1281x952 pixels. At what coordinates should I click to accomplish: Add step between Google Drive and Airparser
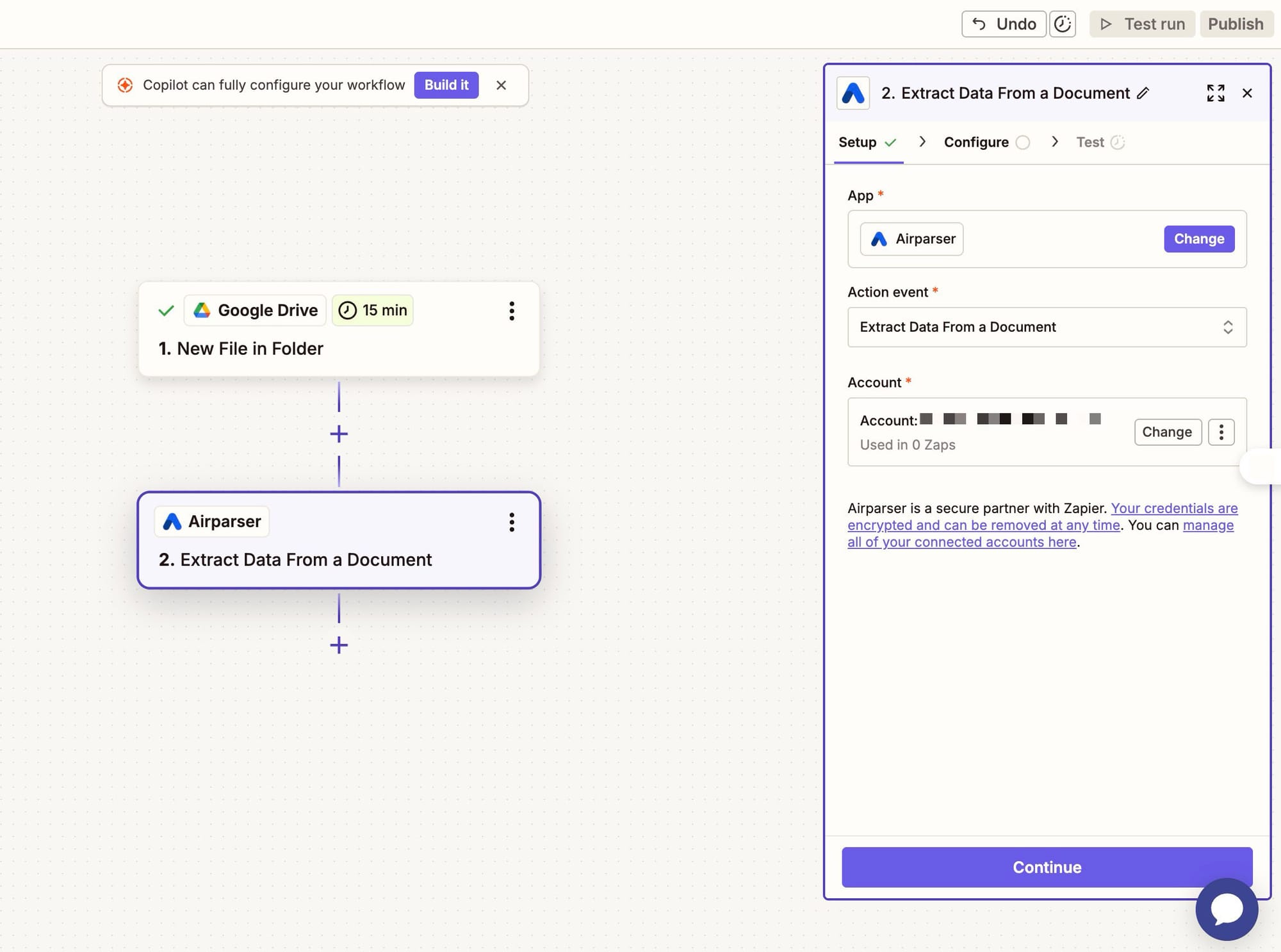pos(339,434)
